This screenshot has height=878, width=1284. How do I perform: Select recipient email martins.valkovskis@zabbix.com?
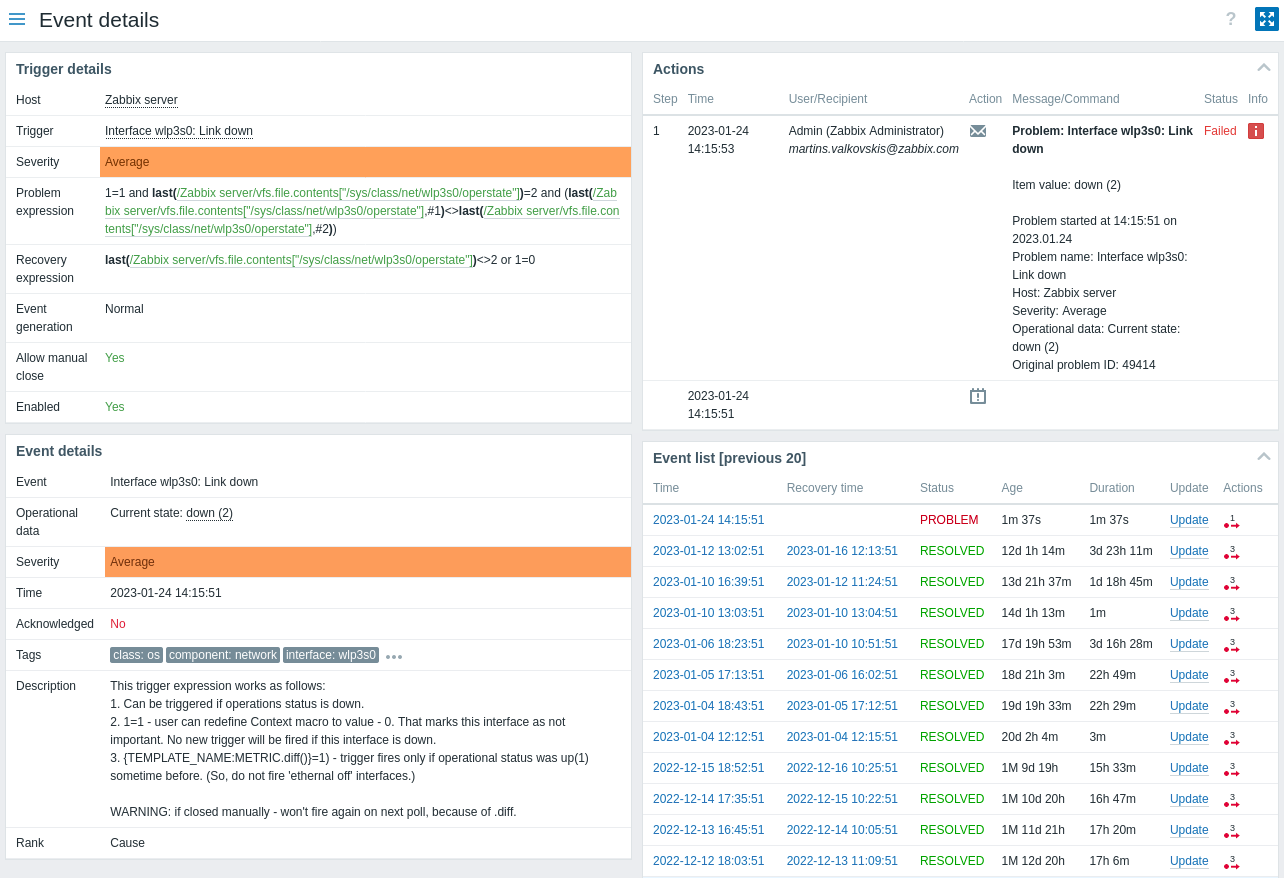(x=874, y=149)
